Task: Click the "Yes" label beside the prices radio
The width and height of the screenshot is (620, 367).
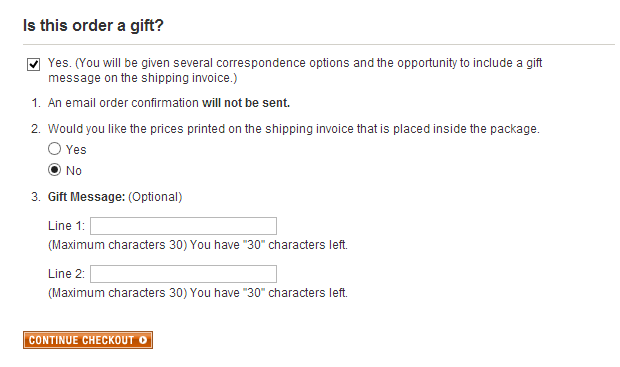Action: [76, 149]
